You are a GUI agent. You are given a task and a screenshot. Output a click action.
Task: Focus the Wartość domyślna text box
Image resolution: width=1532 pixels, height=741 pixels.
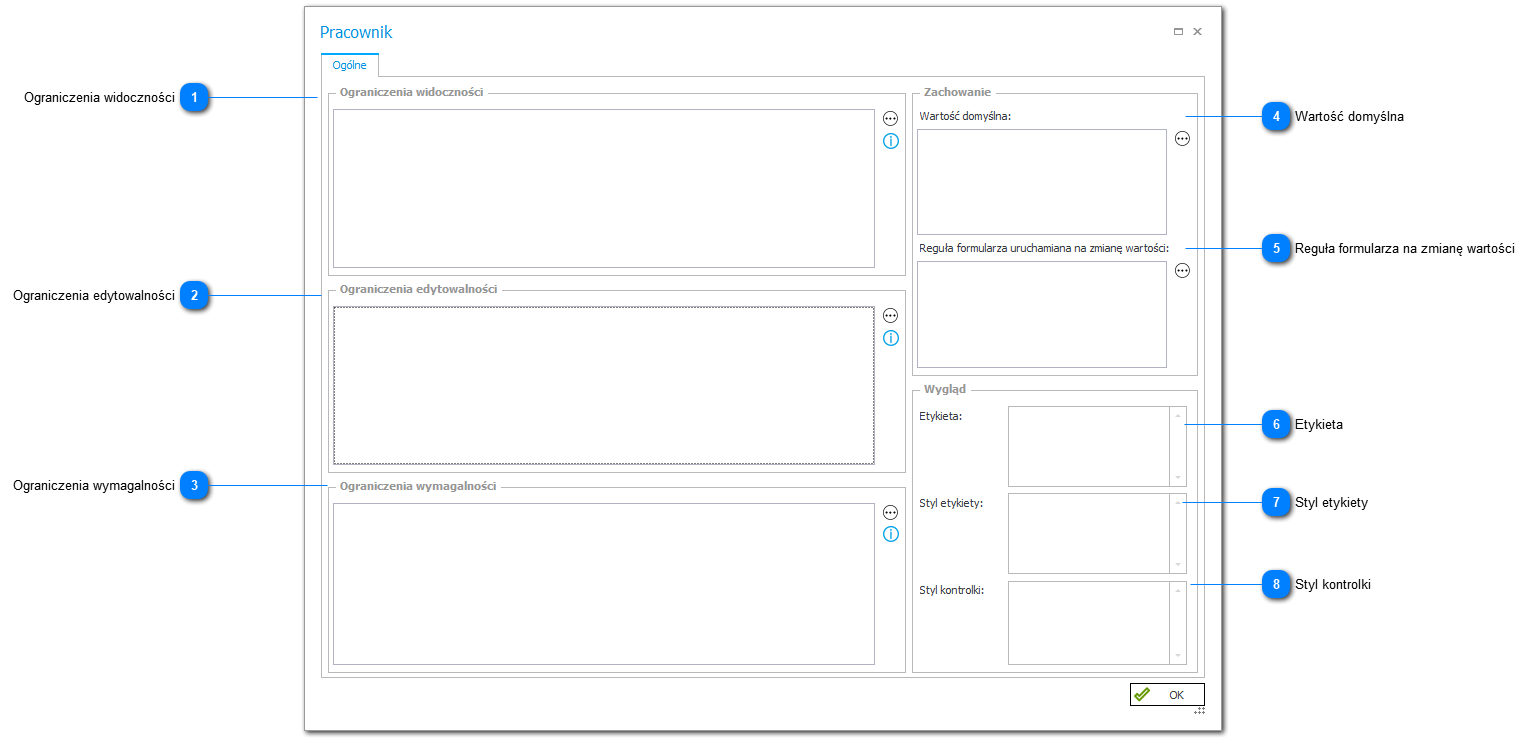[1042, 182]
